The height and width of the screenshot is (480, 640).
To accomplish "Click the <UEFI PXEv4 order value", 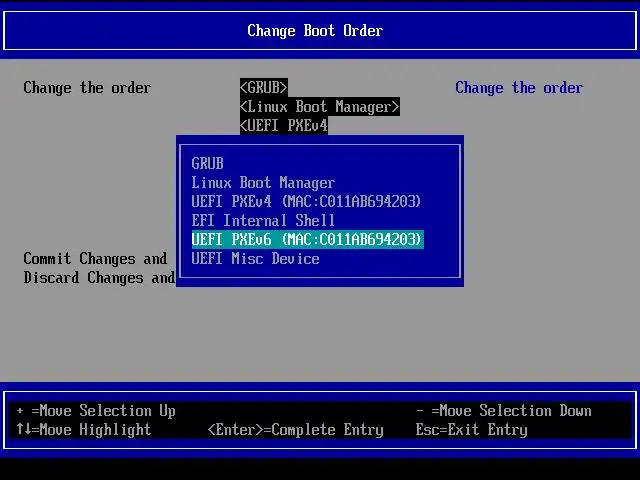I will pyautogui.click(x=284, y=125).
